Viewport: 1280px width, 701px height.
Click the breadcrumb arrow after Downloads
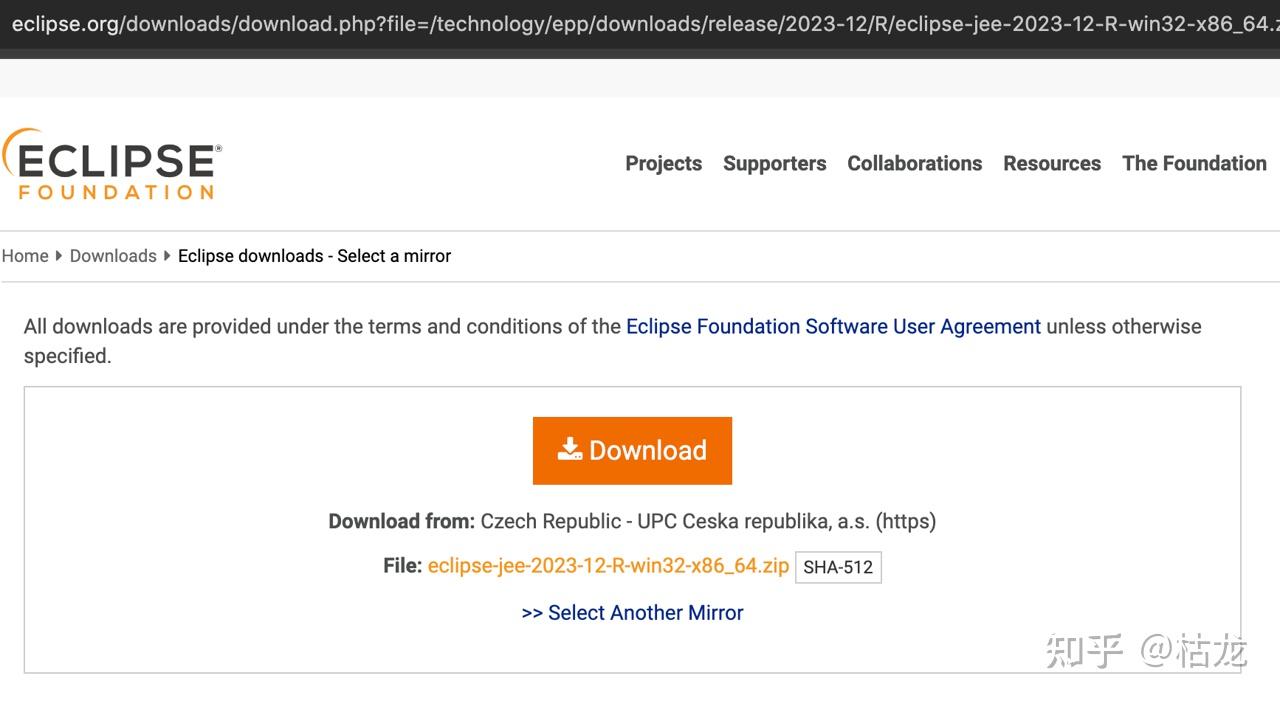click(165, 256)
